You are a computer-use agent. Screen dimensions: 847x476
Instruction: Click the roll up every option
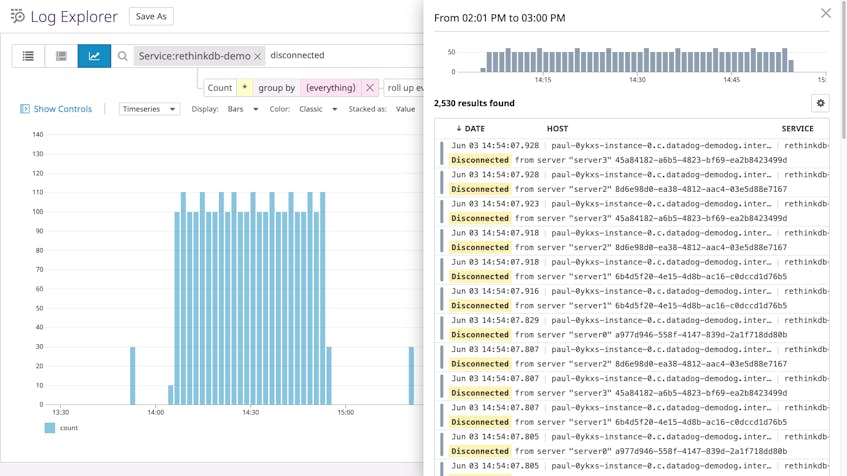point(405,88)
